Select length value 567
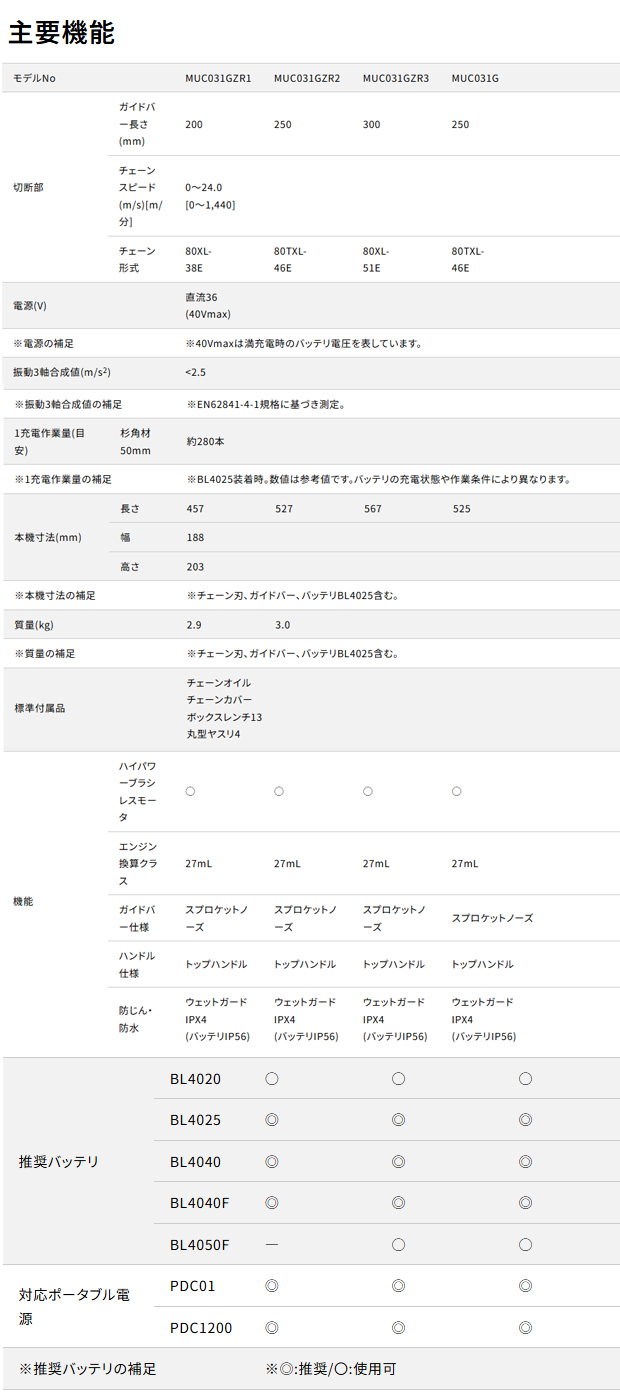This screenshot has width=620, height=1400. 372,508
